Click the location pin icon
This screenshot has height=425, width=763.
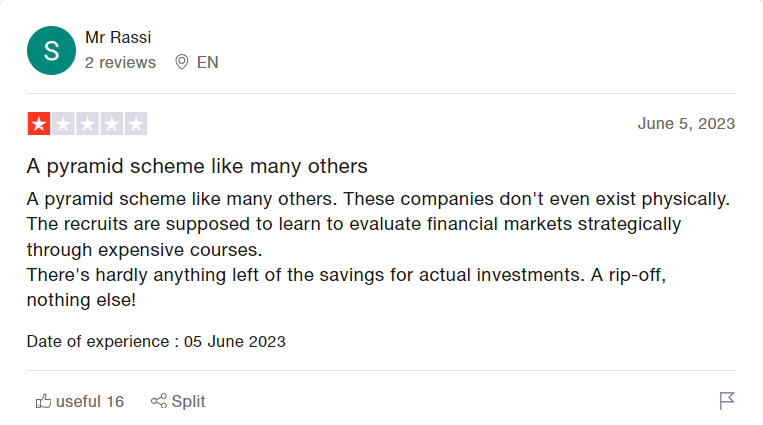click(x=182, y=62)
